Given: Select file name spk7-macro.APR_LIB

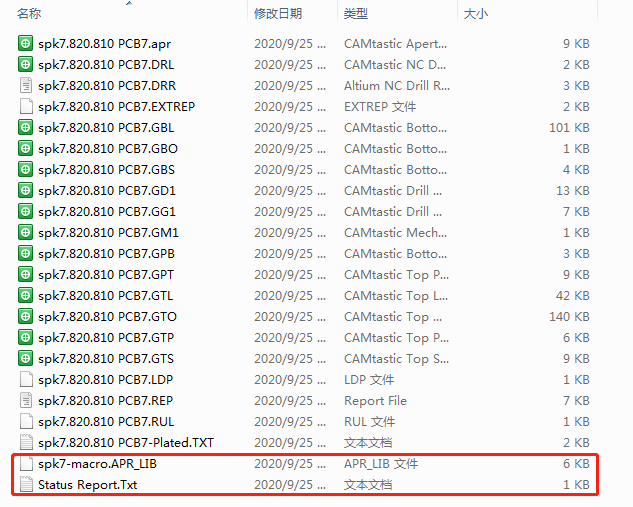Looking at the screenshot, I should coord(97,464).
